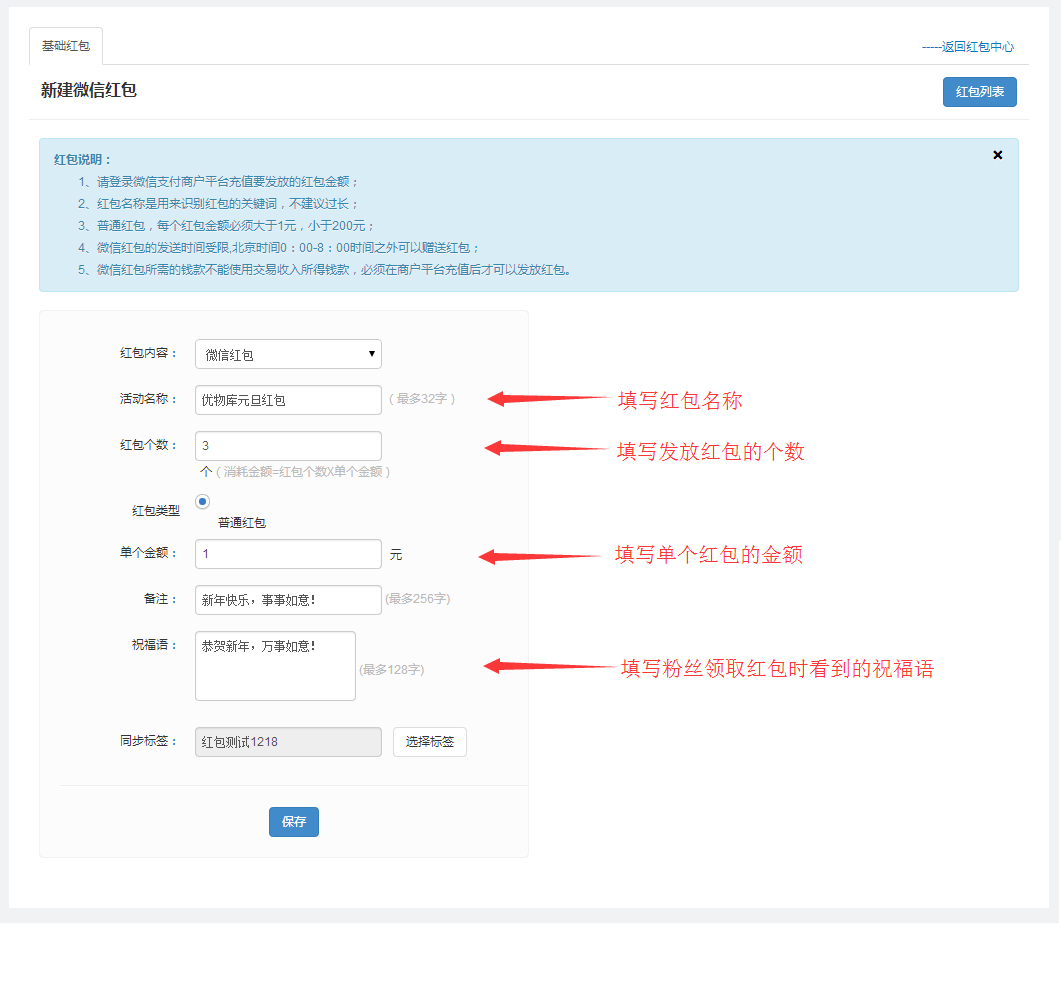The width and height of the screenshot is (1061, 1000).
Task: Click the 返回红包中心 link
Action: (967, 47)
